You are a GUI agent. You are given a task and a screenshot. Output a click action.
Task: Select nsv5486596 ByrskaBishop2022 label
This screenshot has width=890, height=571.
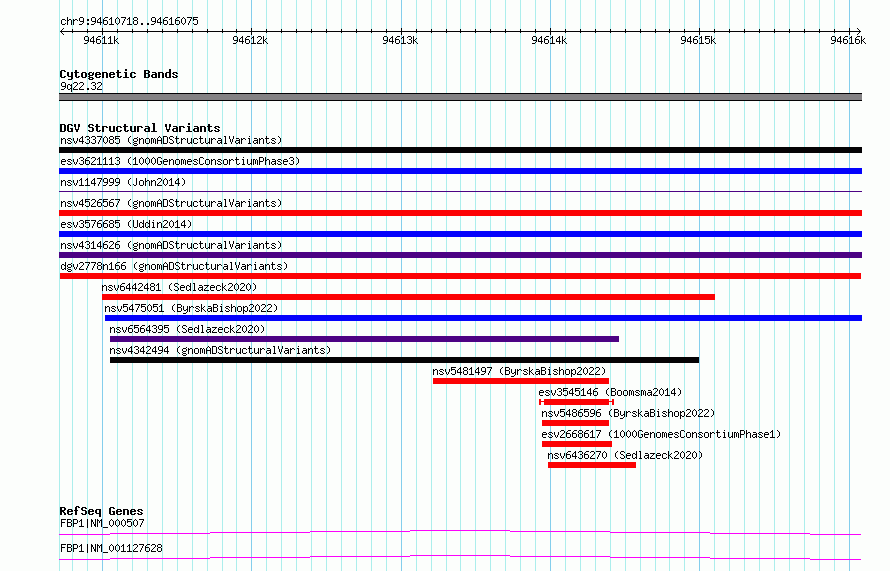point(628,413)
